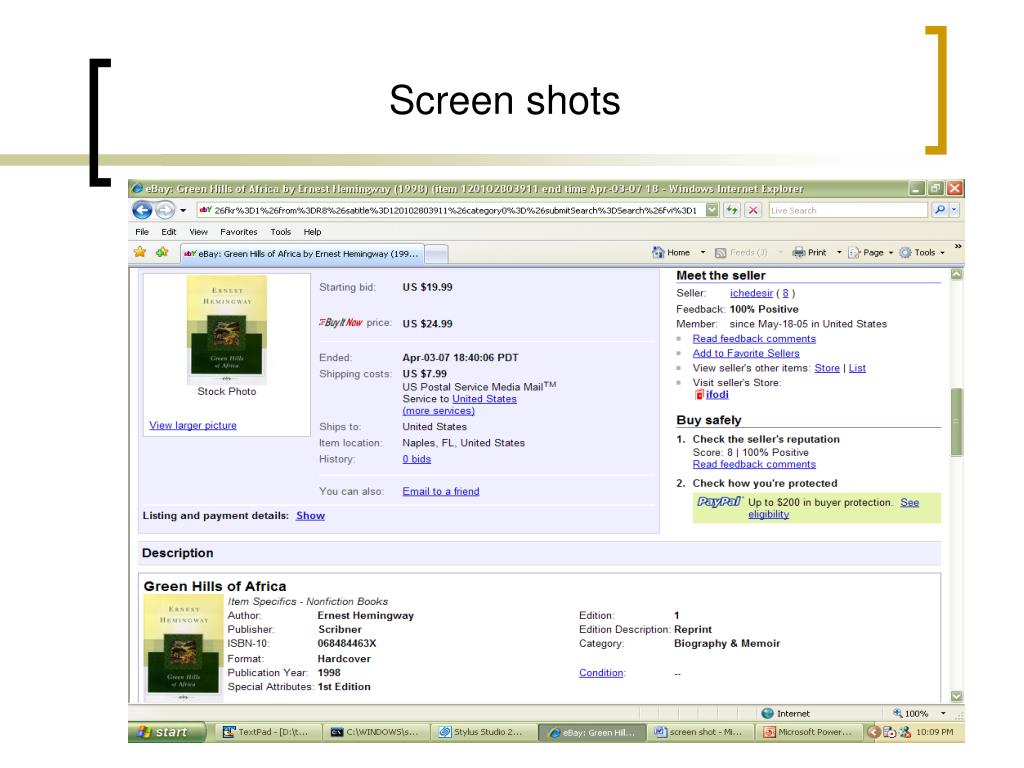Click the Live Search magnifier icon
This screenshot has width=1024, height=768.
[939, 210]
